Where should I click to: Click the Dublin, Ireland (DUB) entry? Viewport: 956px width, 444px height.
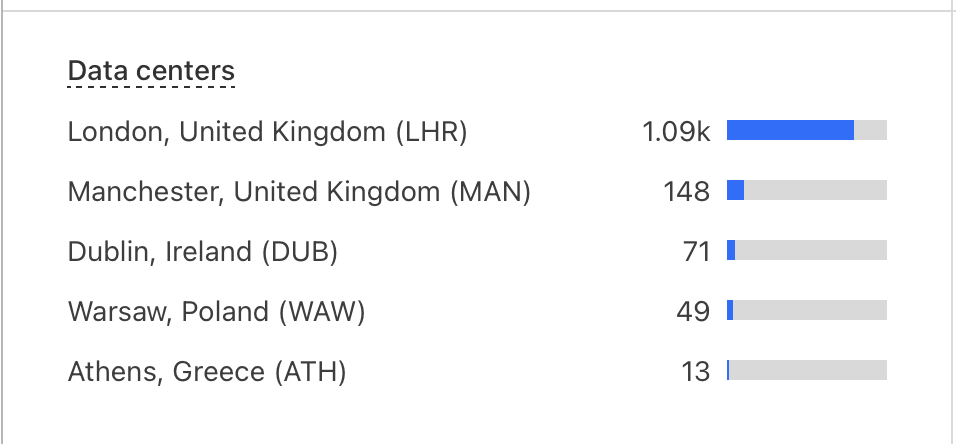pos(203,252)
